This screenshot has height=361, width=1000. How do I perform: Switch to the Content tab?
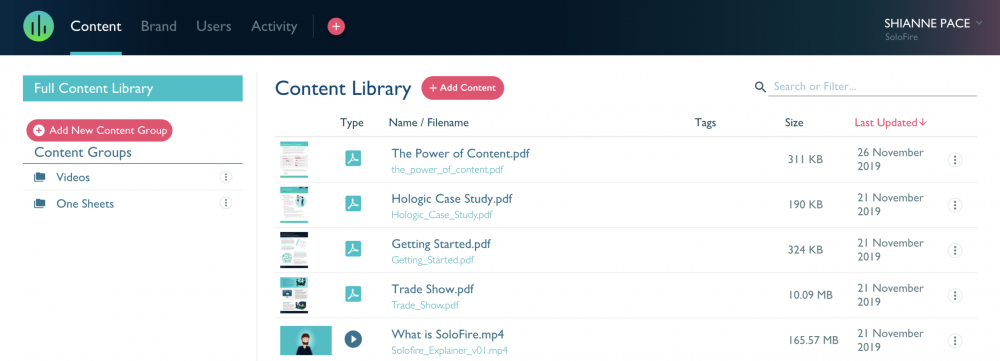click(96, 27)
